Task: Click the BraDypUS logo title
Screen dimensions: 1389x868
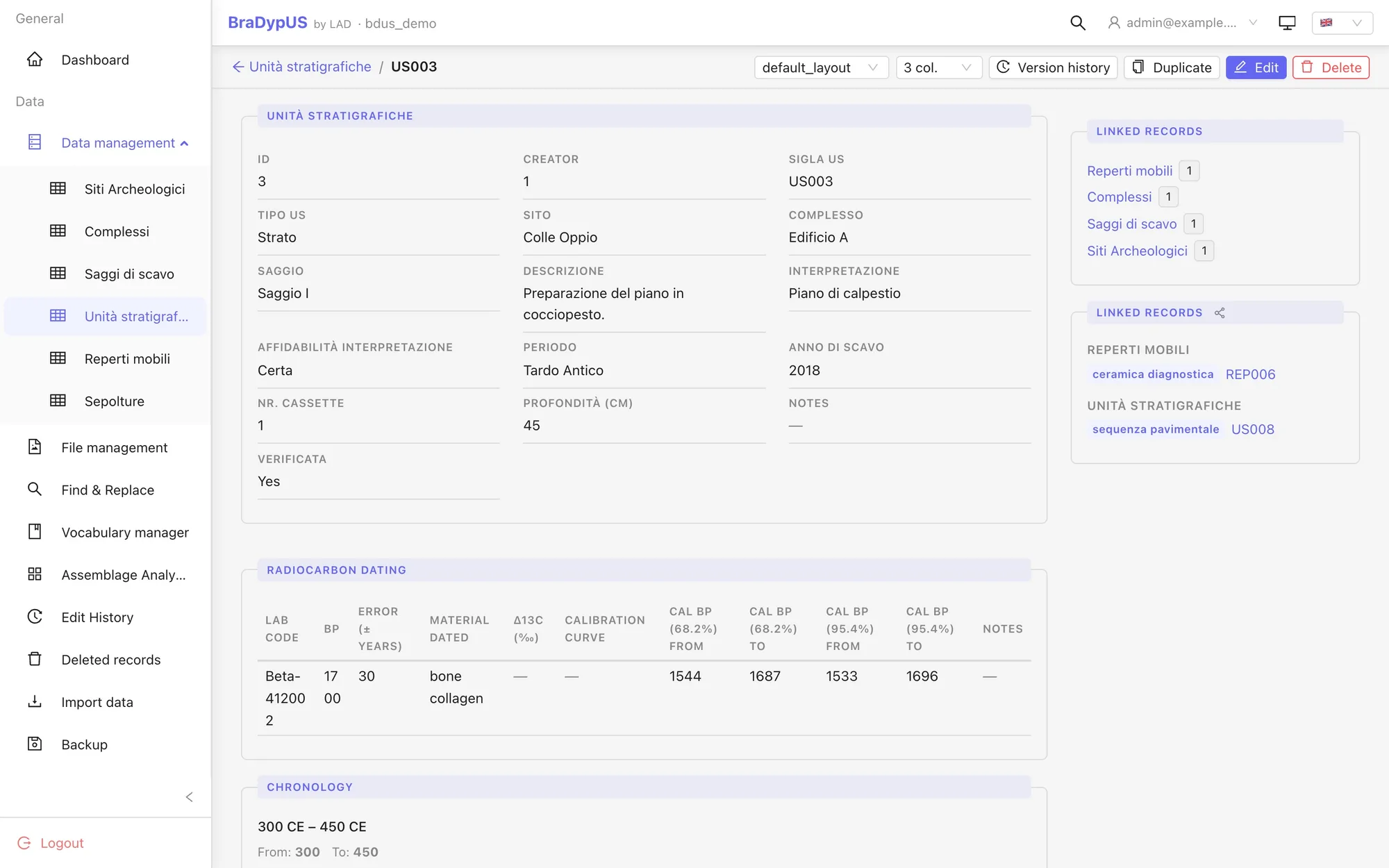Action: 267,23
